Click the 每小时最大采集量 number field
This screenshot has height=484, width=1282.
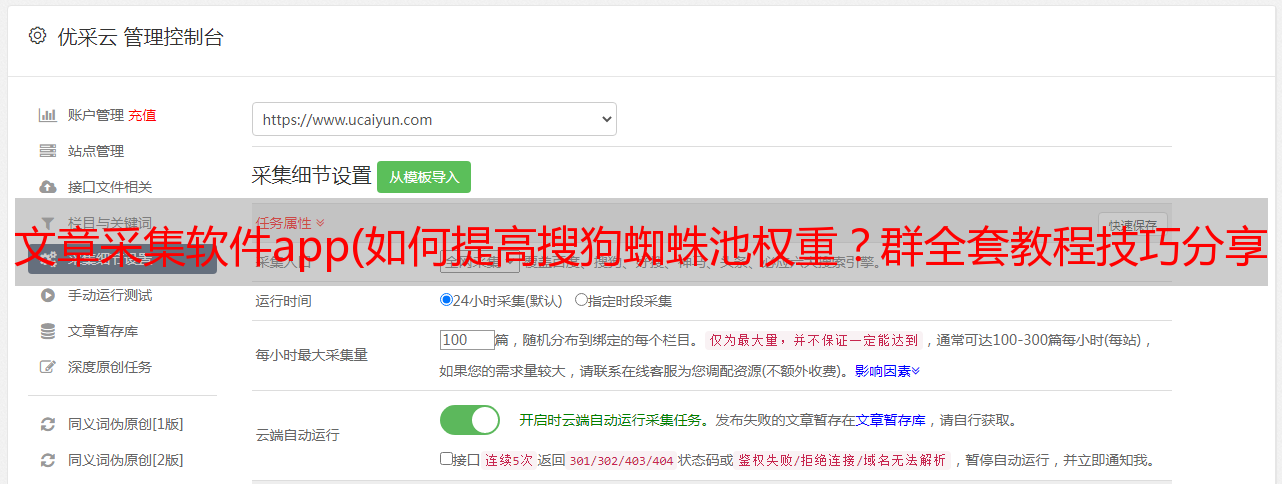[x=467, y=339]
